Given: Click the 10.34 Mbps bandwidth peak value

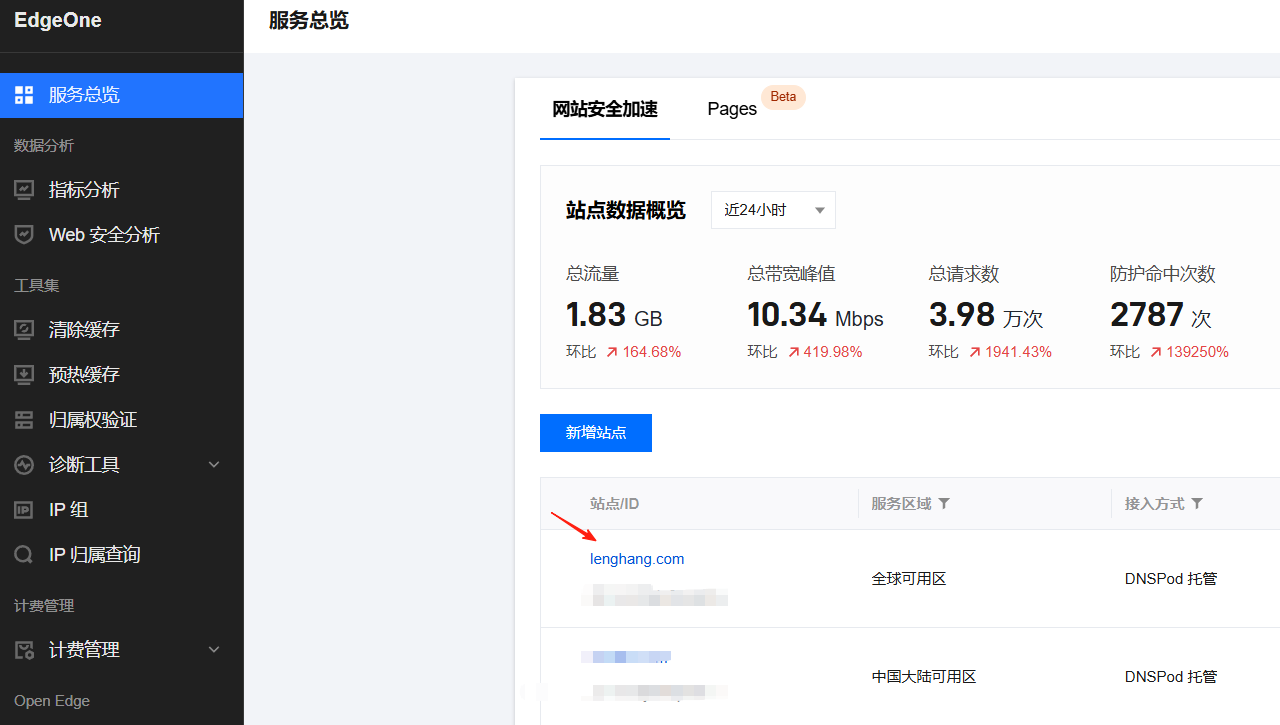Looking at the screenshot, I should [x=815, y=315].
